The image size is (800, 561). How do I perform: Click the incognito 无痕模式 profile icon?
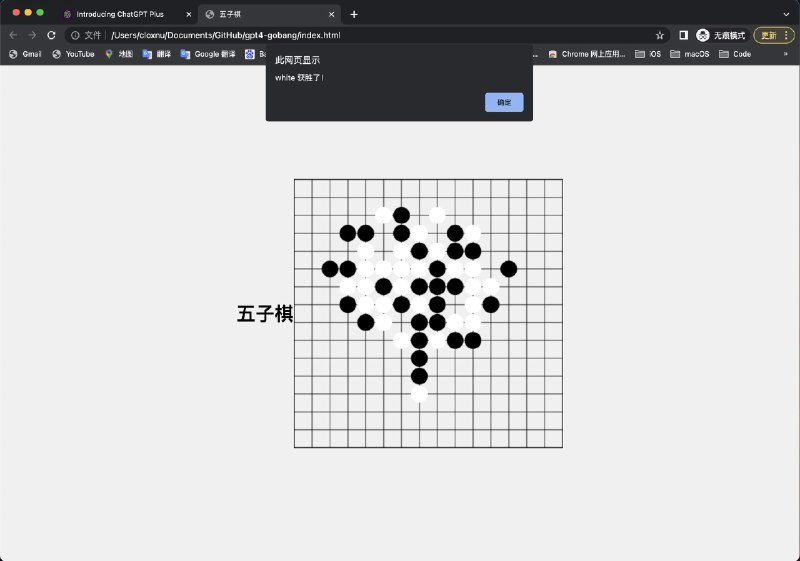(703, 35)
